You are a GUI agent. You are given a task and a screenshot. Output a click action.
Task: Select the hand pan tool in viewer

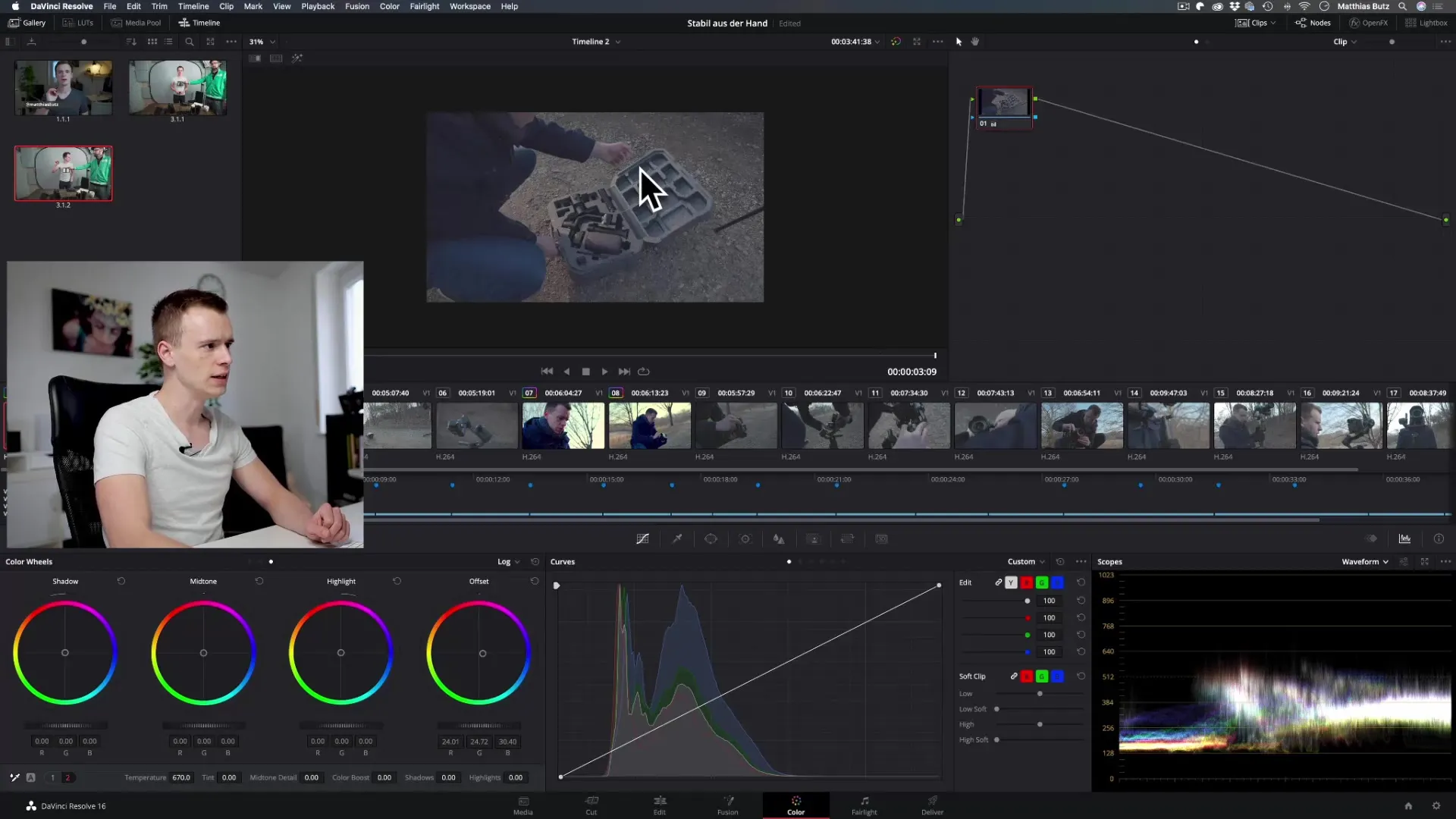975,42
